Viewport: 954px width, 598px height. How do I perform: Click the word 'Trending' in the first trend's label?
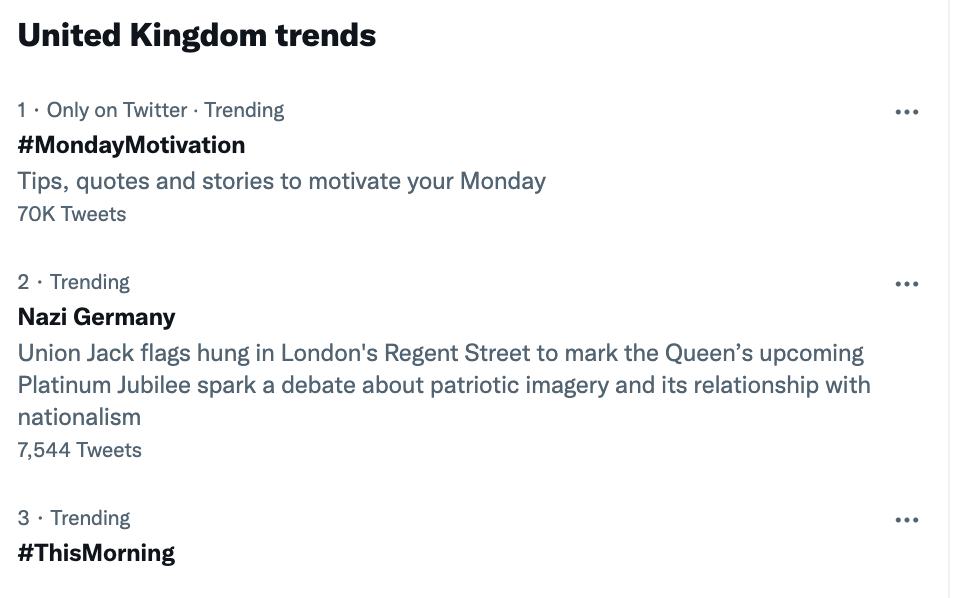pyautogui.click(x=244, y=110)
